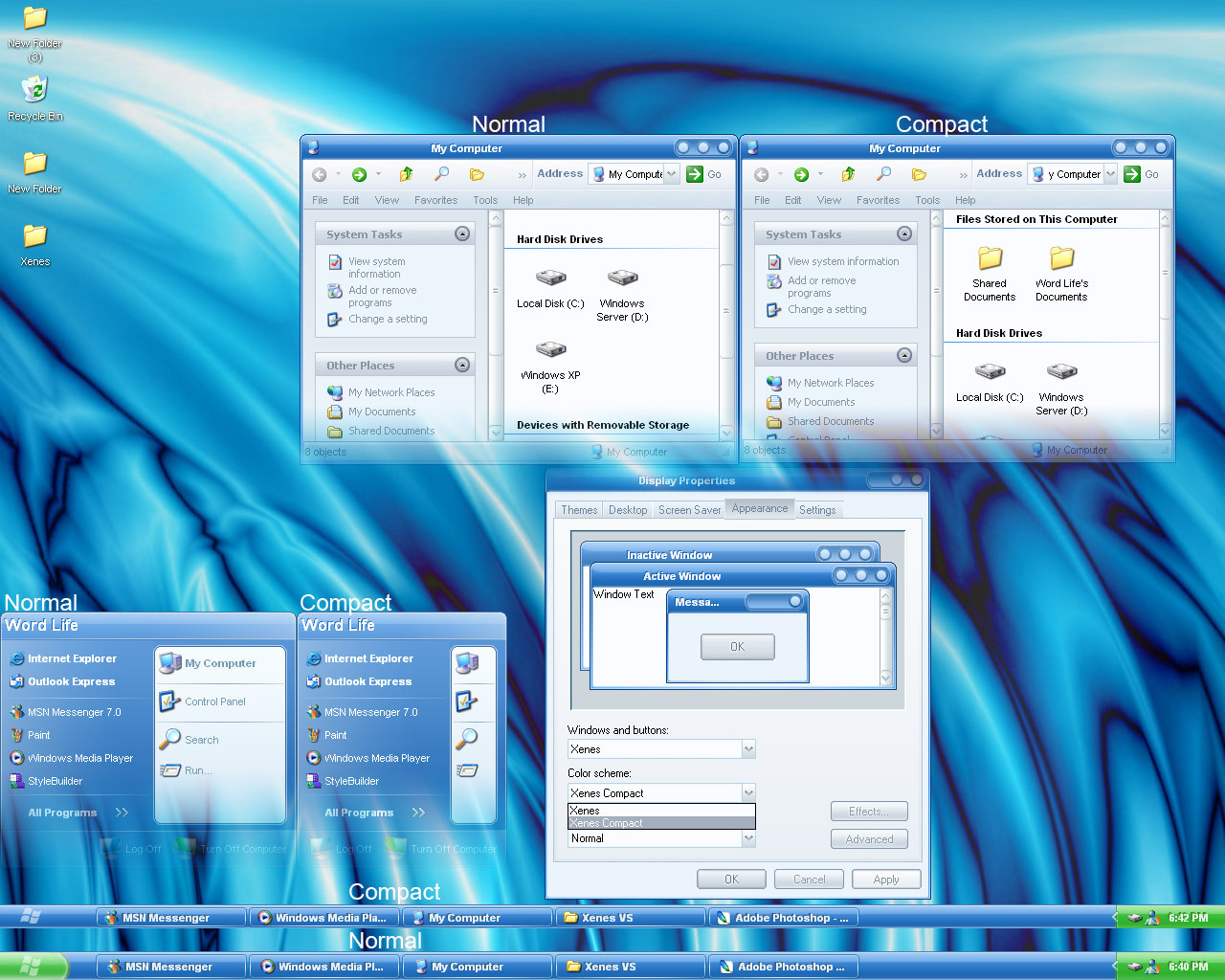This screenshot has height=980, width=1225.
Task: Select Local Disk (C:) in Normal window
Action: [x=550, y=288]
